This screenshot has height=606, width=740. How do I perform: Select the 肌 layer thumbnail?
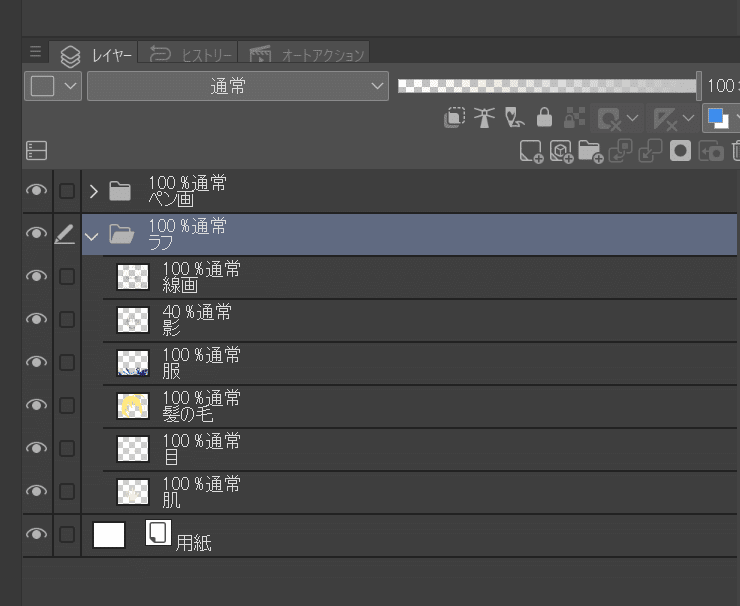[133, 491]
